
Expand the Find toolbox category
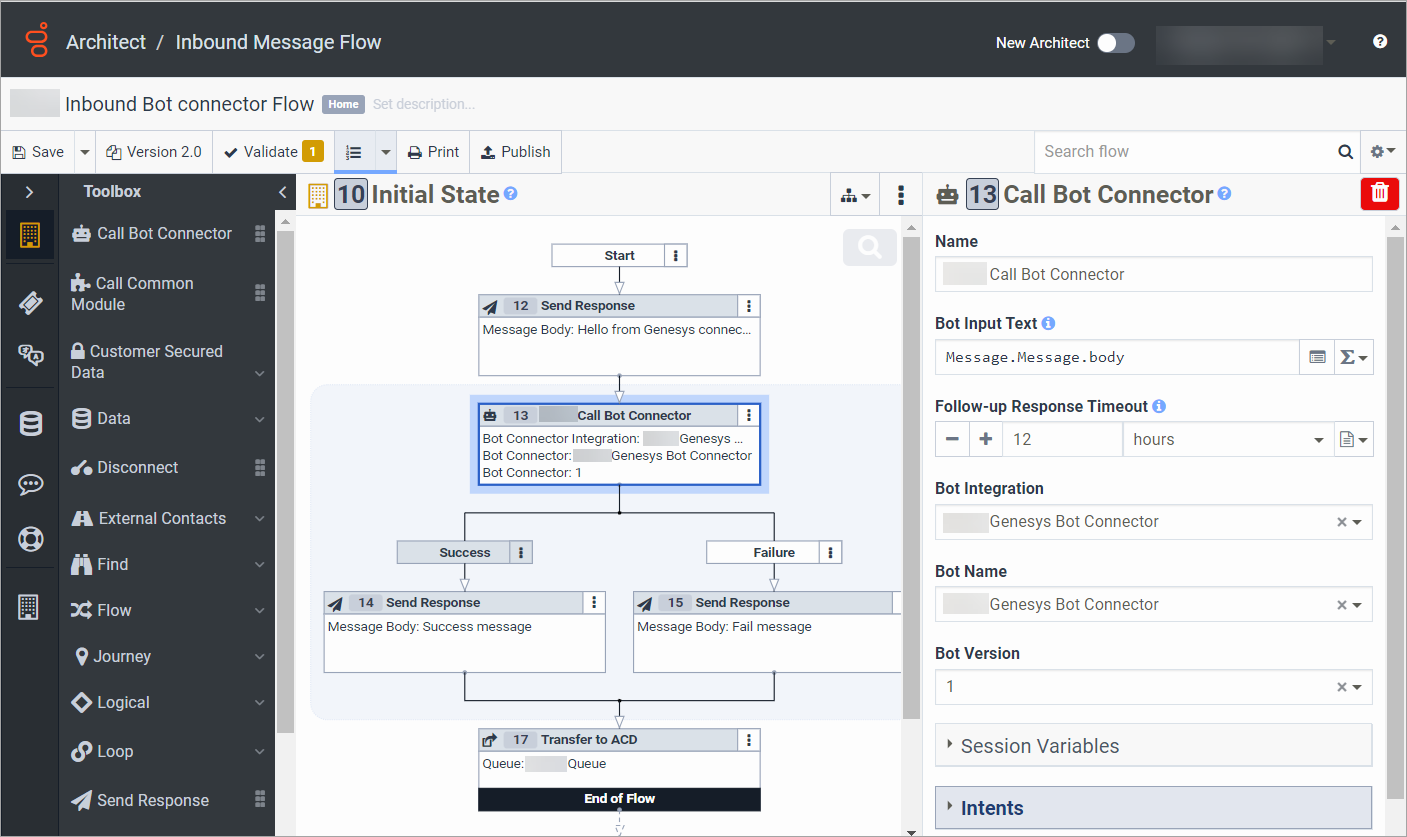(x=168, y=565)
